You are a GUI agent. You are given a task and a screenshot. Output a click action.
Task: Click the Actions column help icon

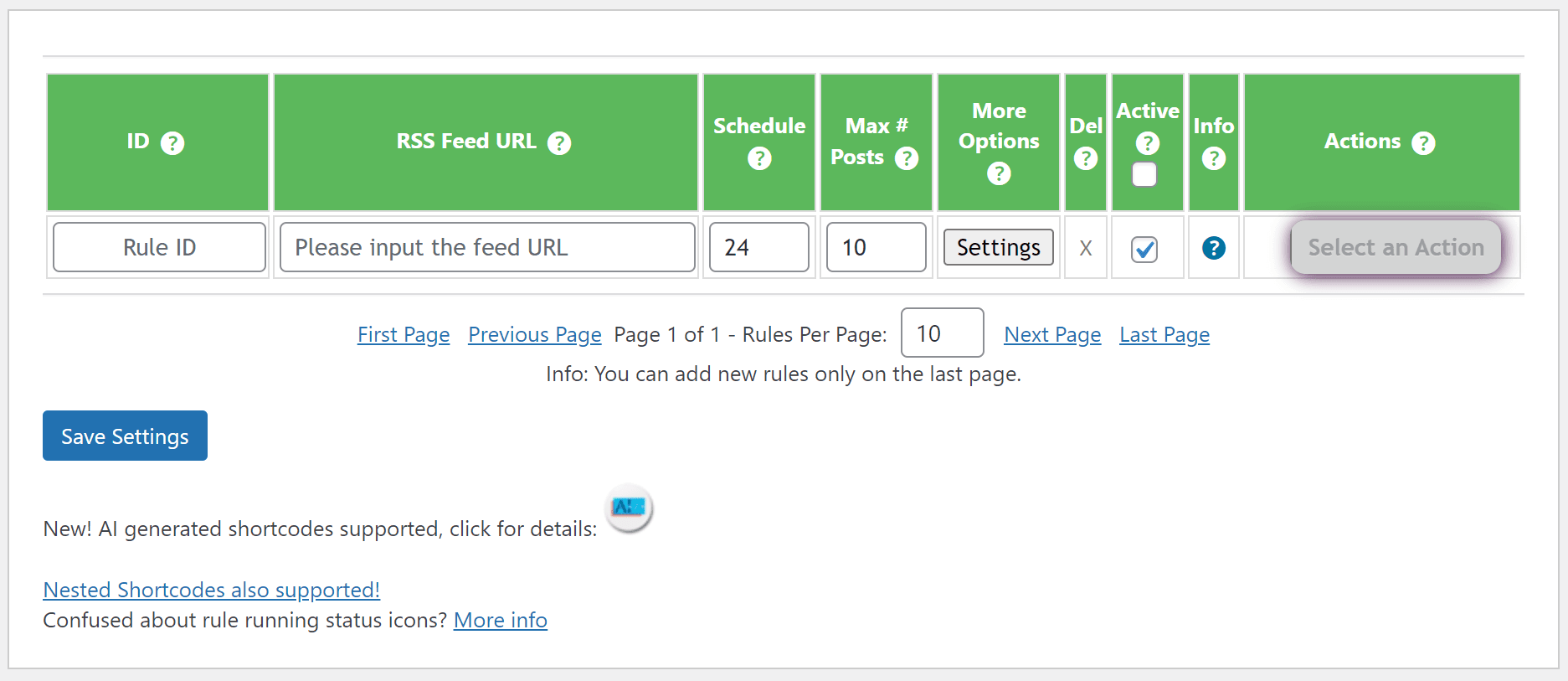[1423, 143]
